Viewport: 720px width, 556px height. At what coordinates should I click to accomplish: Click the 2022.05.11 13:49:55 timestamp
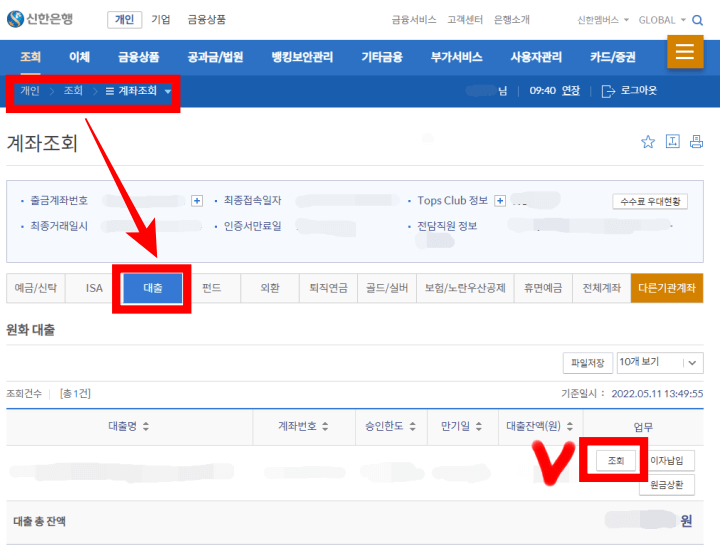coord(657,394)
